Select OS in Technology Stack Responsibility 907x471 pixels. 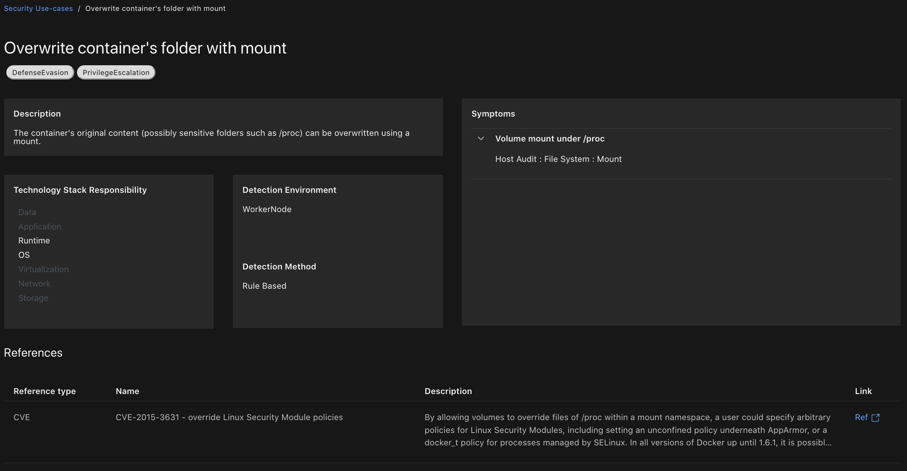click(x=24, y=255)
